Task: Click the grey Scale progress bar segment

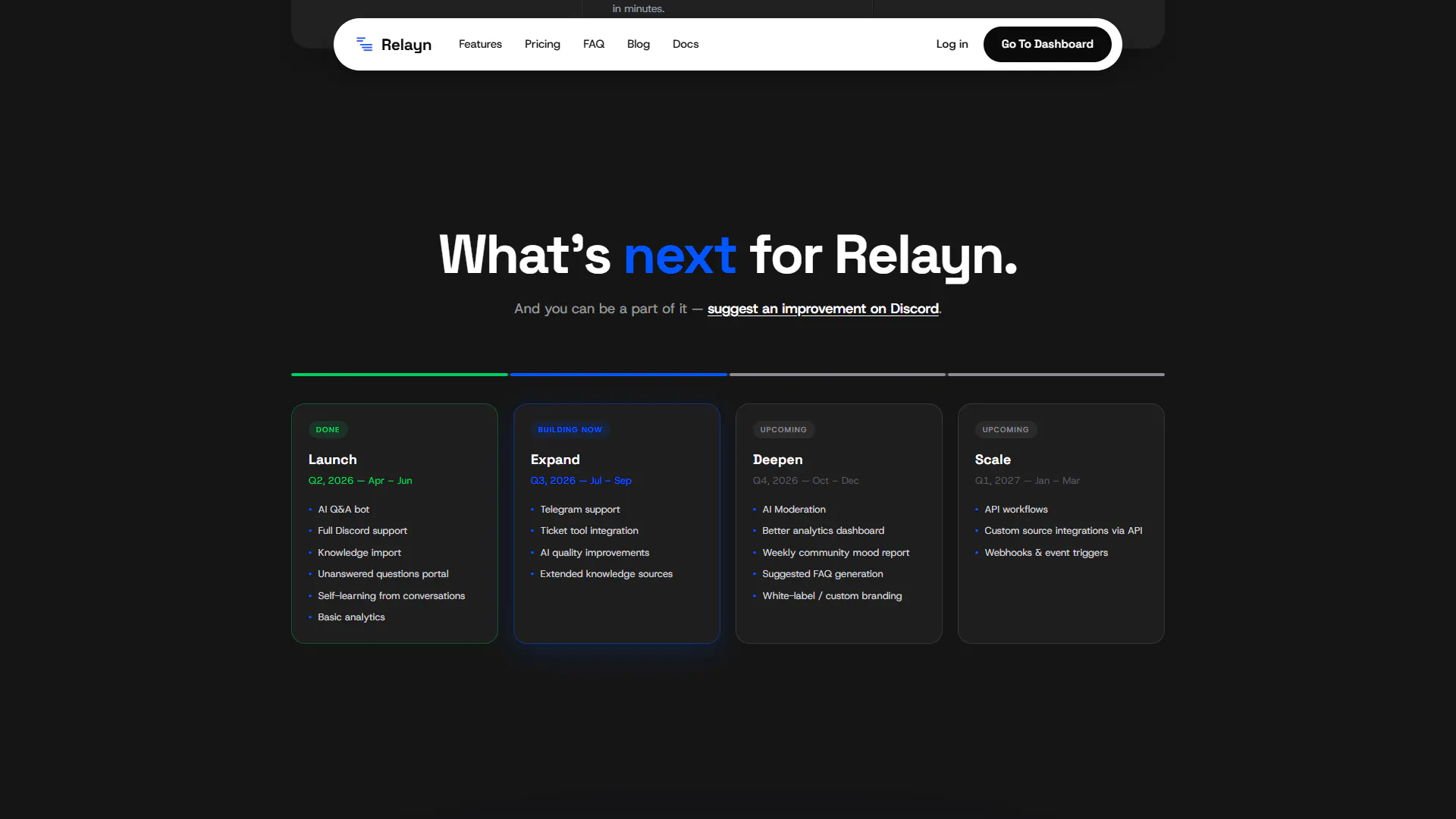Action: point(1056,375)
